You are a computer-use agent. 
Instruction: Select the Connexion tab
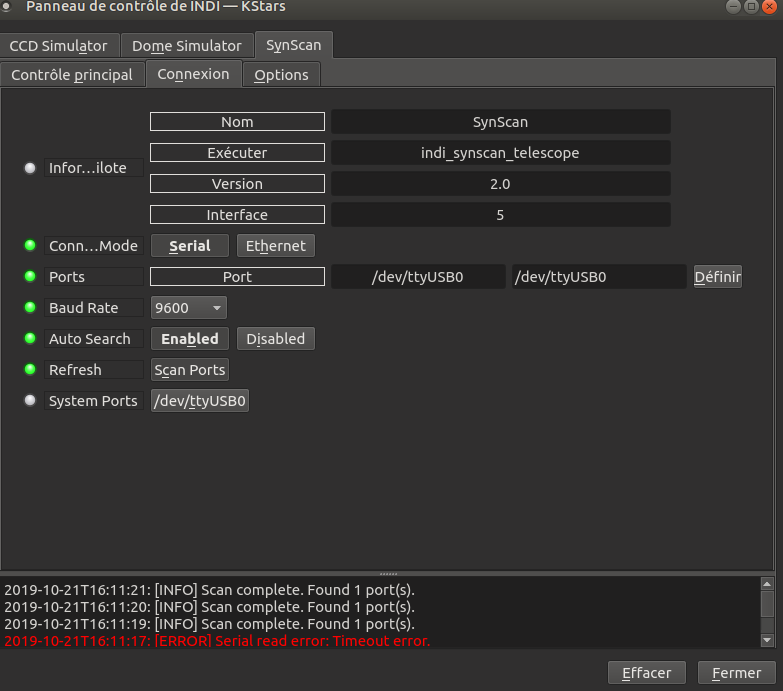193,74
